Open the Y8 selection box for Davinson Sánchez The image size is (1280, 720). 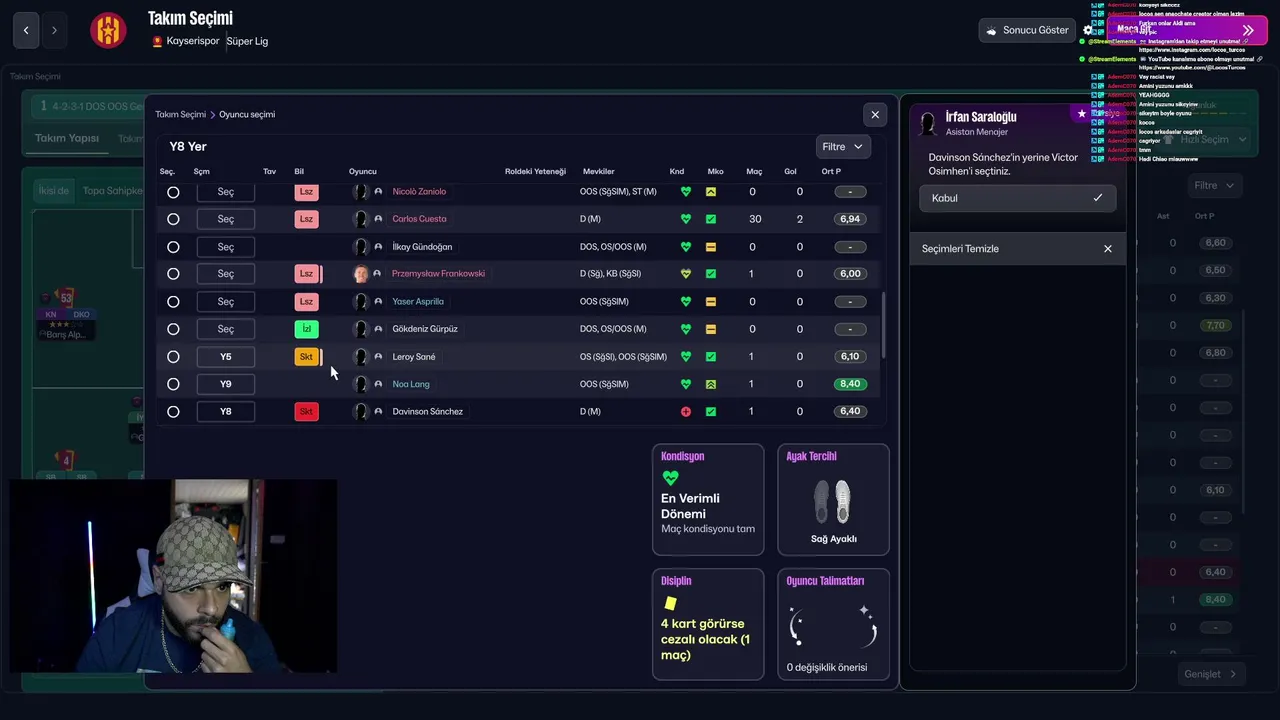click(x=226, y=412)
